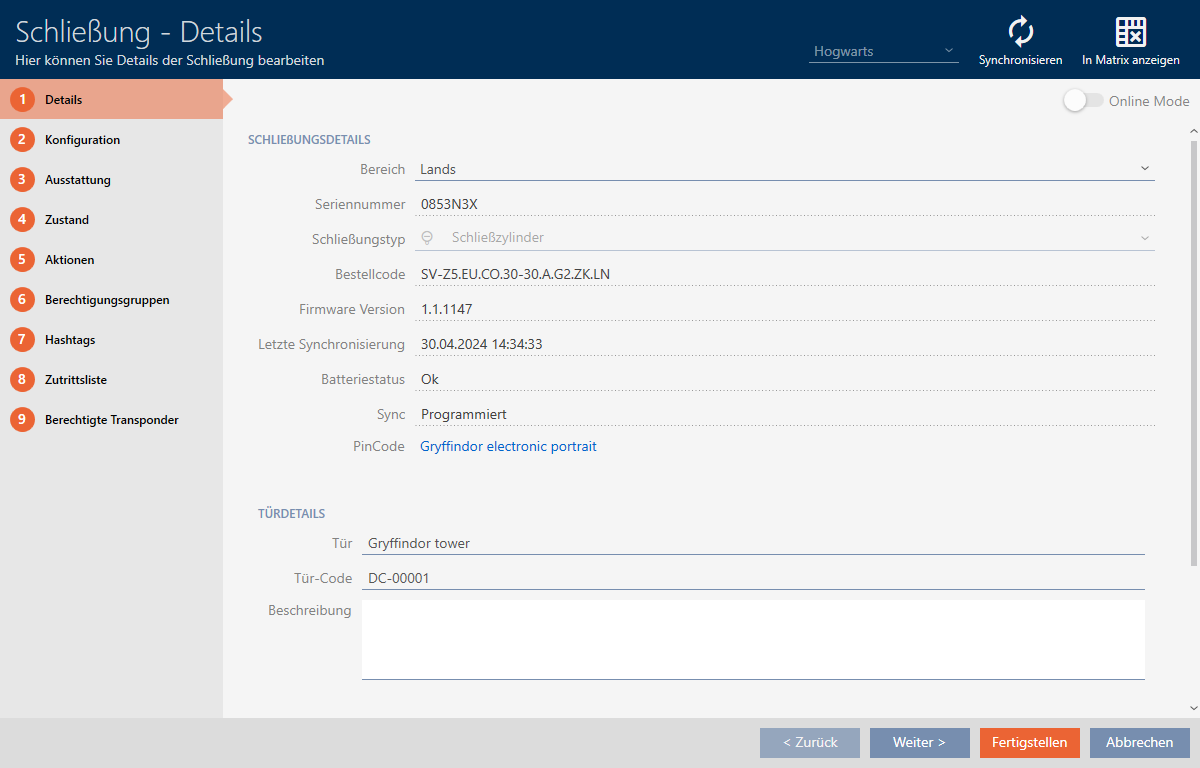Open the Schließungstyp dropdown arrow

coord(1144,238)
